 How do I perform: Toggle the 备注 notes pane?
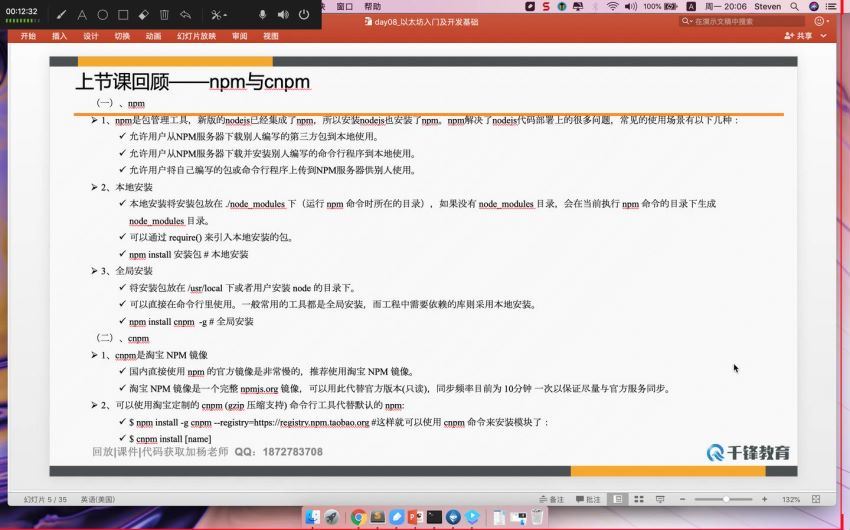pyautogui.click(x=551, y=499)
